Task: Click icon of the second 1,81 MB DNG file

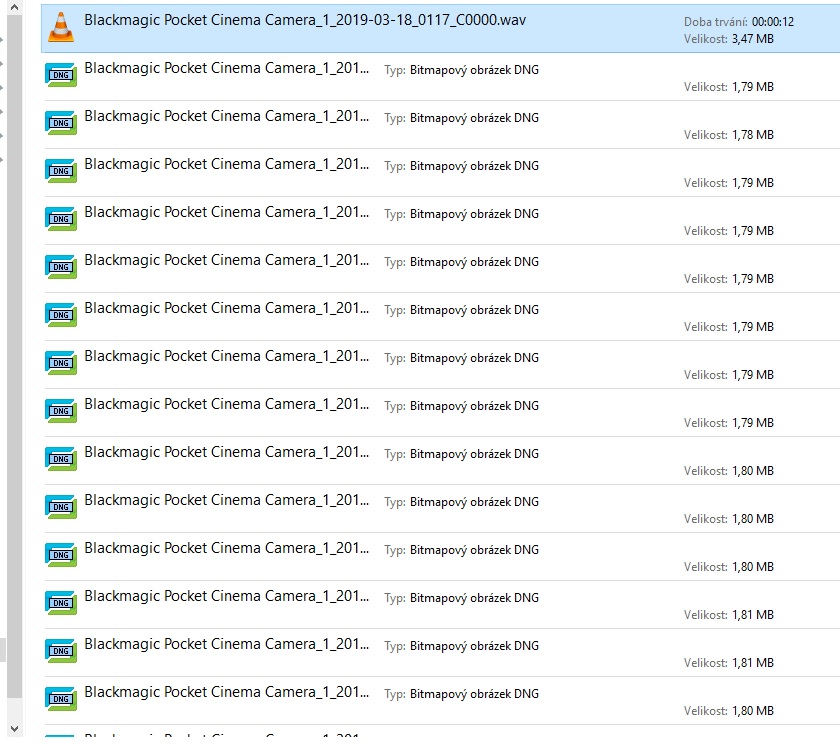Action: pyautogui.click(x=61, y=651)
